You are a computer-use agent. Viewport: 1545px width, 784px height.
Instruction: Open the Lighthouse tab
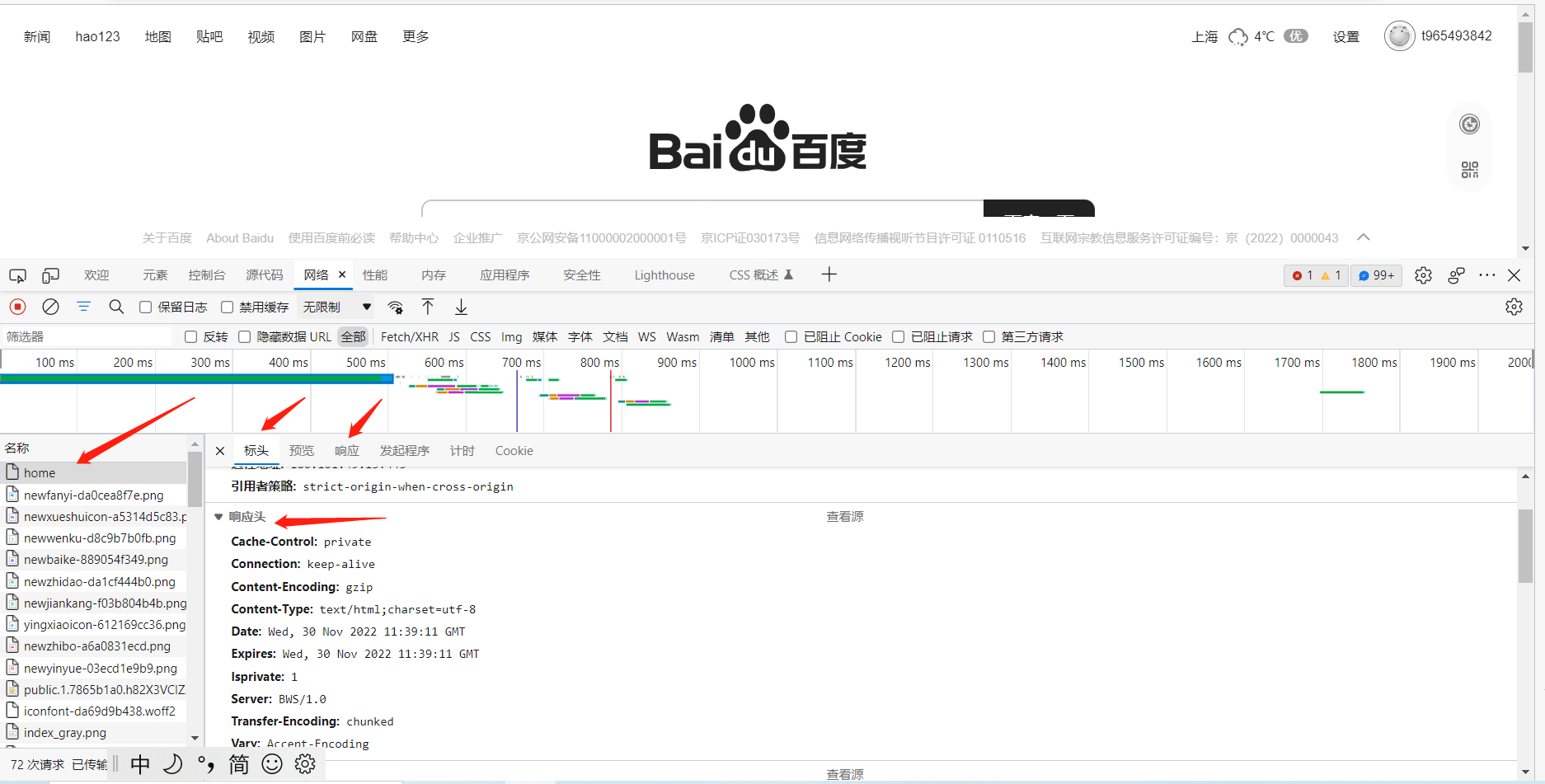pyautogui.click(x=664, y=275)
